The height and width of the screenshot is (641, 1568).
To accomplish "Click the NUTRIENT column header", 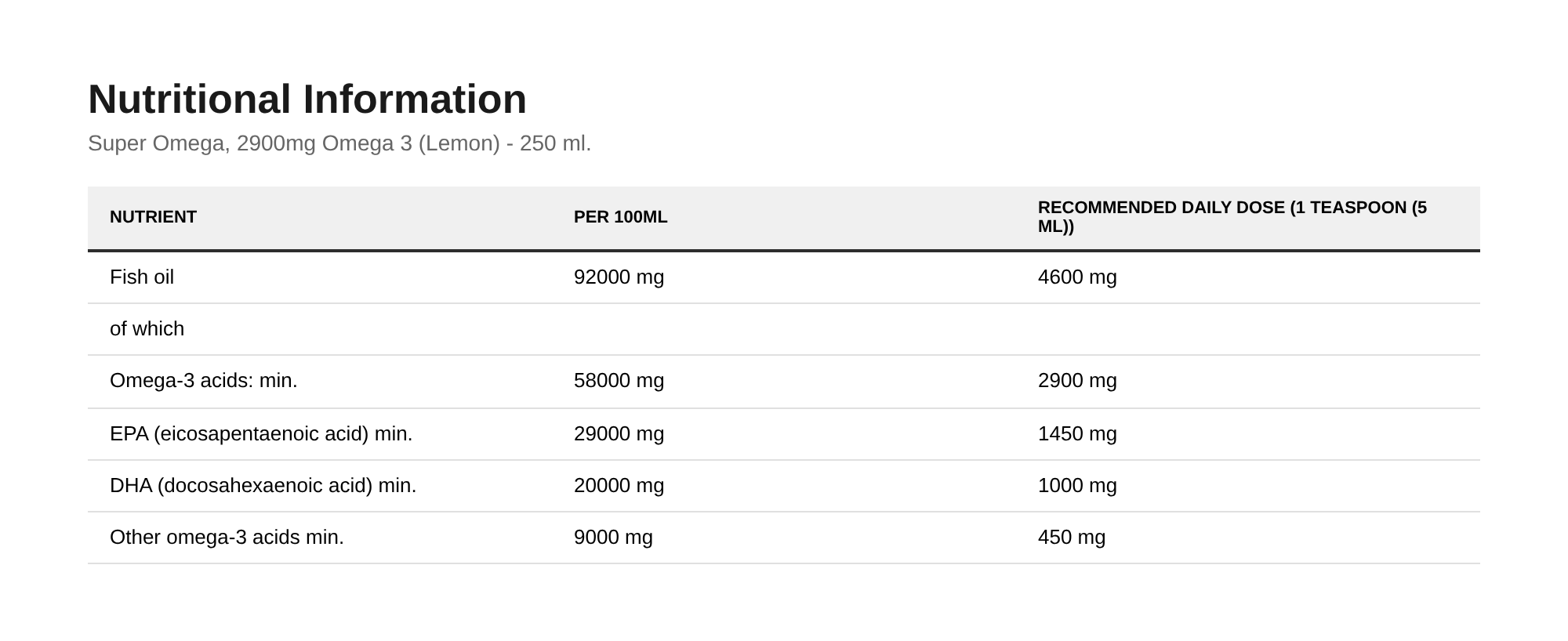I will click(x=153, y=217).
